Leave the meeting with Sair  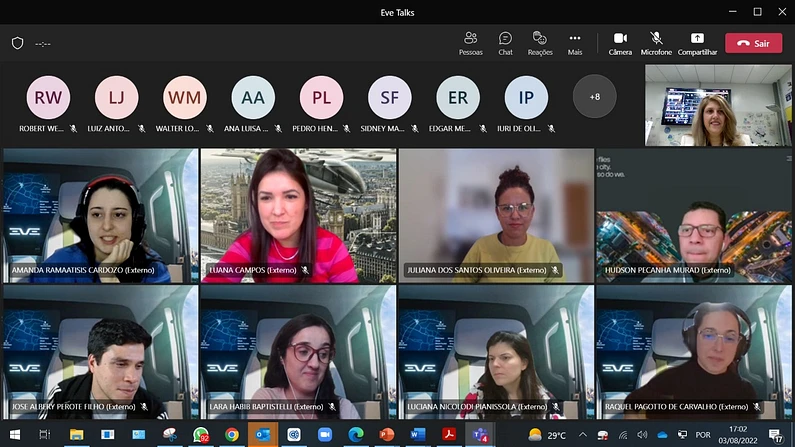tap(753, 43)
